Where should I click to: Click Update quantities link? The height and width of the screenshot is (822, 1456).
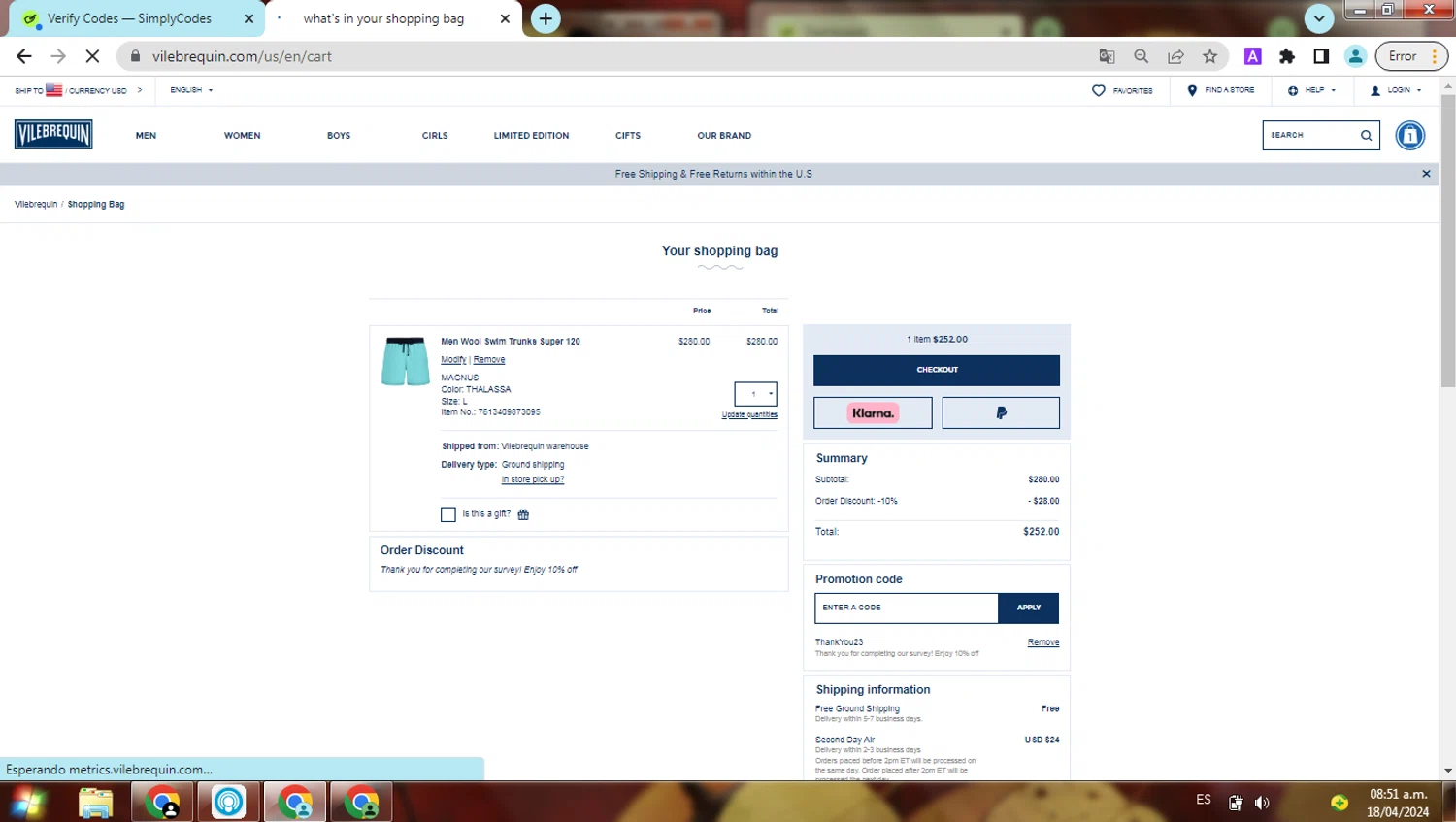tap(749, 415)
